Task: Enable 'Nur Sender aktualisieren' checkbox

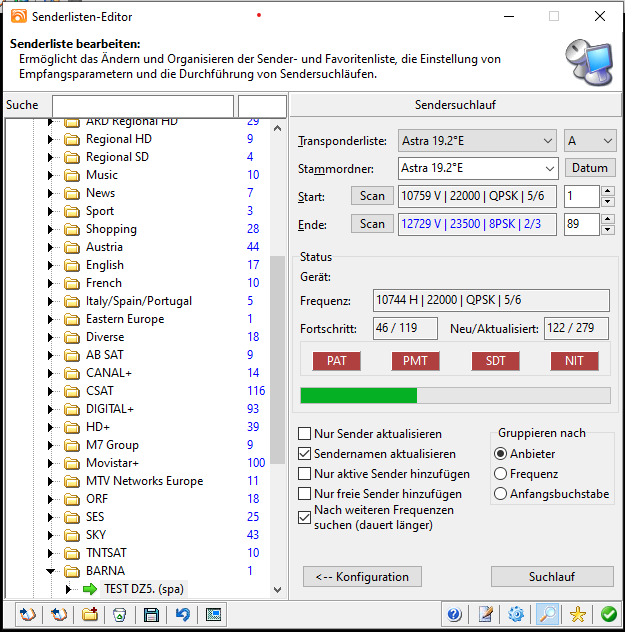Action: [x=305, y=434]
